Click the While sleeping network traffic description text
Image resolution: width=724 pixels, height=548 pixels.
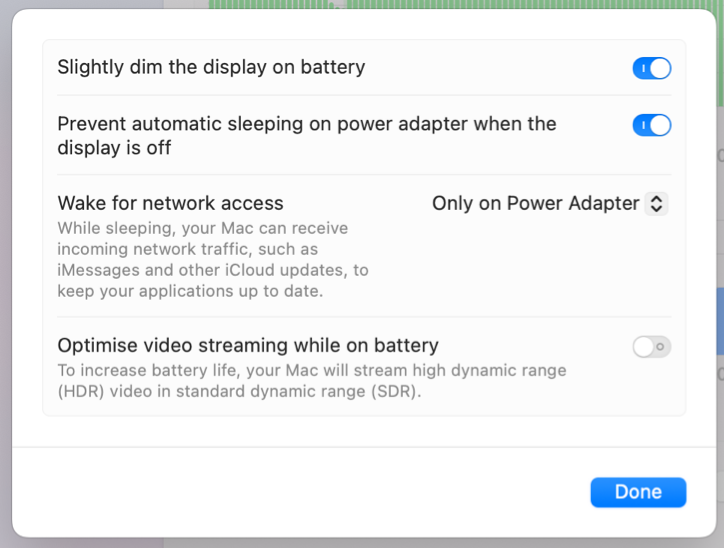pos(213,259)
